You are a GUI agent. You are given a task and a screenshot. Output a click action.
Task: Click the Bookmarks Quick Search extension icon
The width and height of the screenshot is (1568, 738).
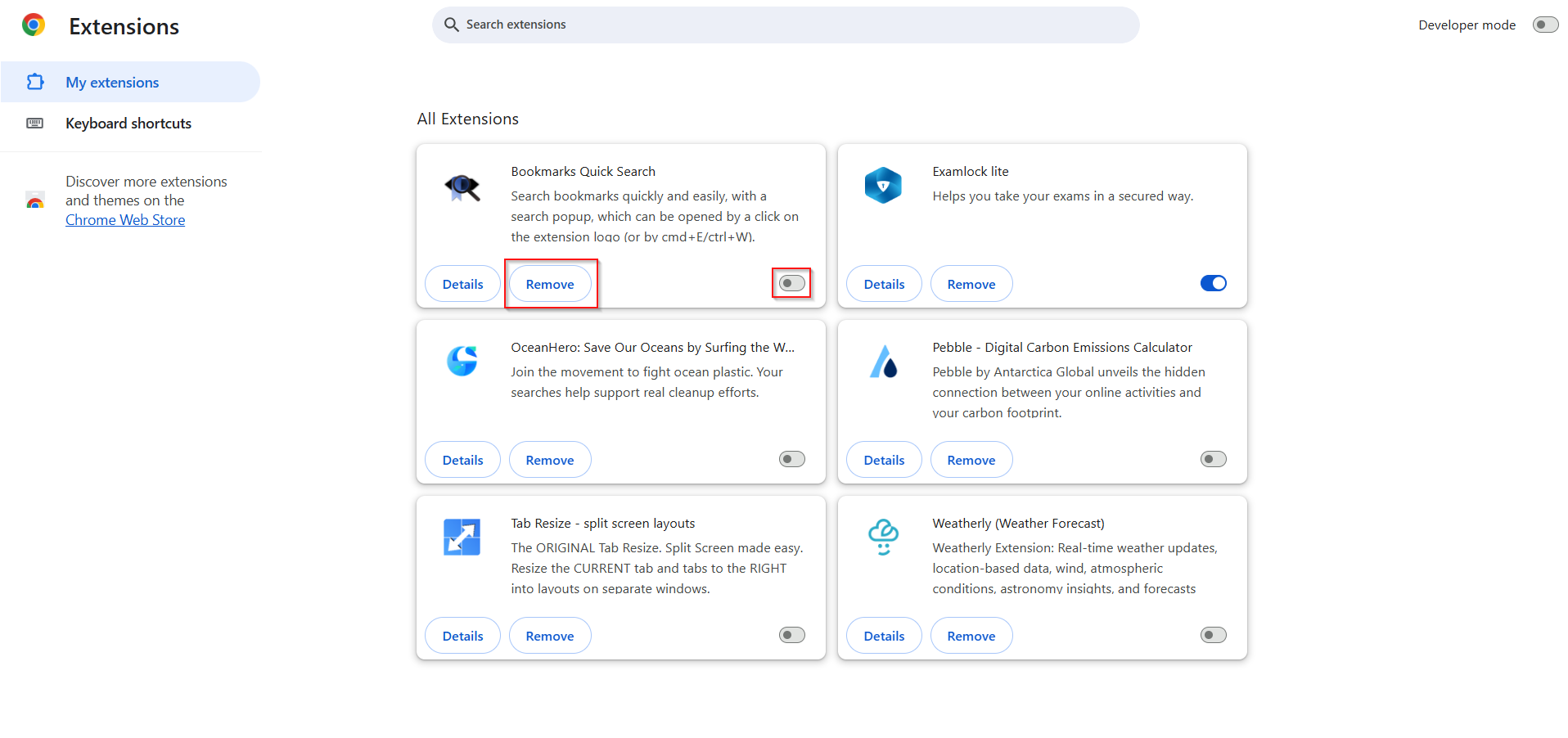coord(462,187)
